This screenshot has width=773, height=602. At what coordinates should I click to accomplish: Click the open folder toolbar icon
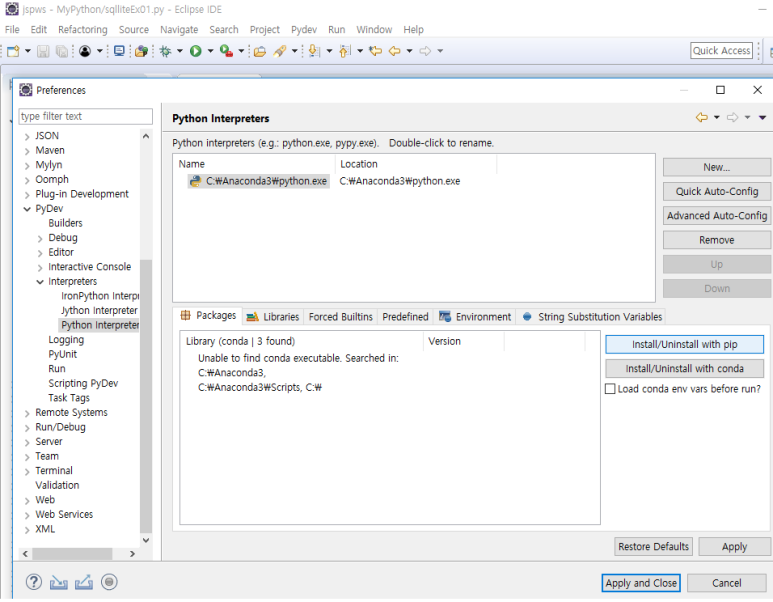tap(260, 51)
